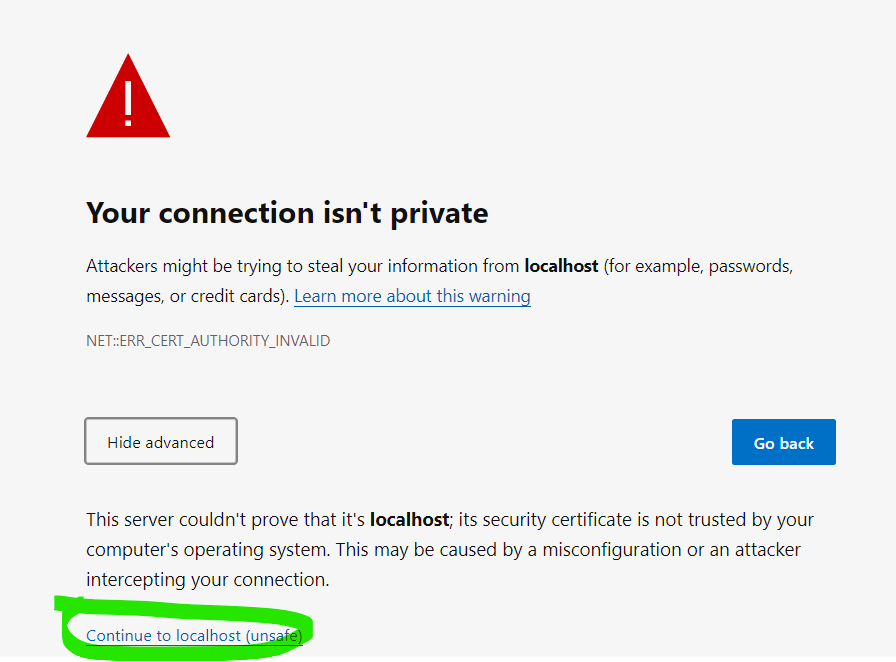Select the exclamation mark inside the warning triangle
The height and width of the screenshot is (662, 896).
pos(127,103)
